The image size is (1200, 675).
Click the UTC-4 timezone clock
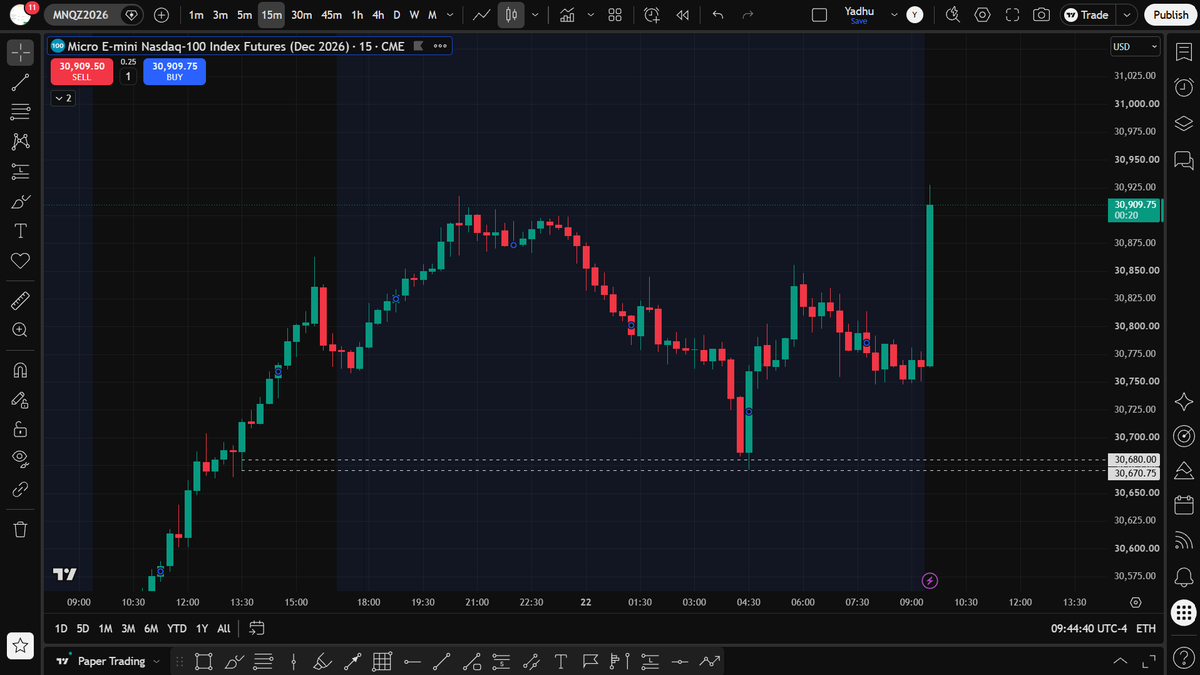(1088, 628)
